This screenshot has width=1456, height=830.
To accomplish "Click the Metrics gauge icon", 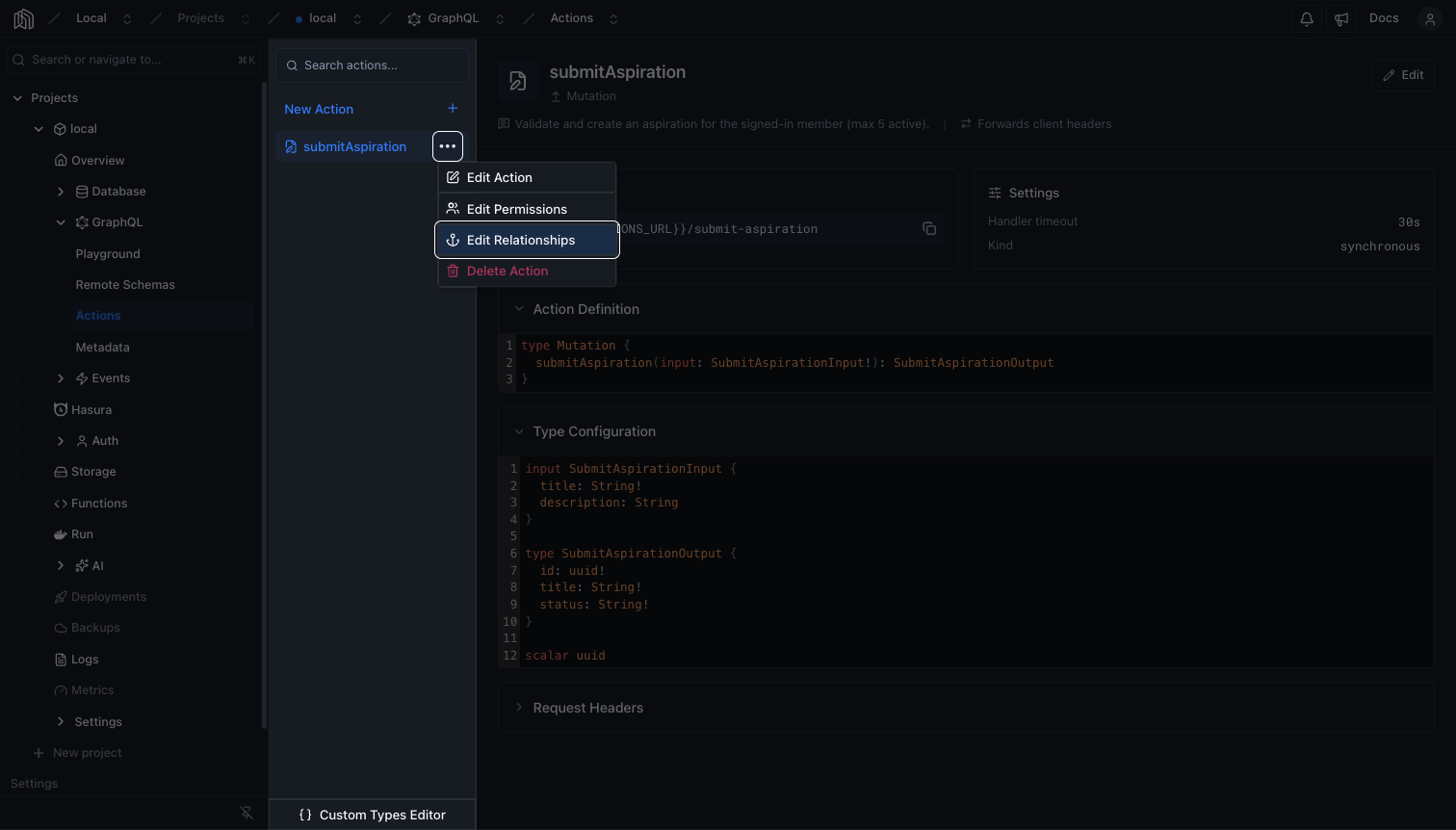I will (61, 690).
